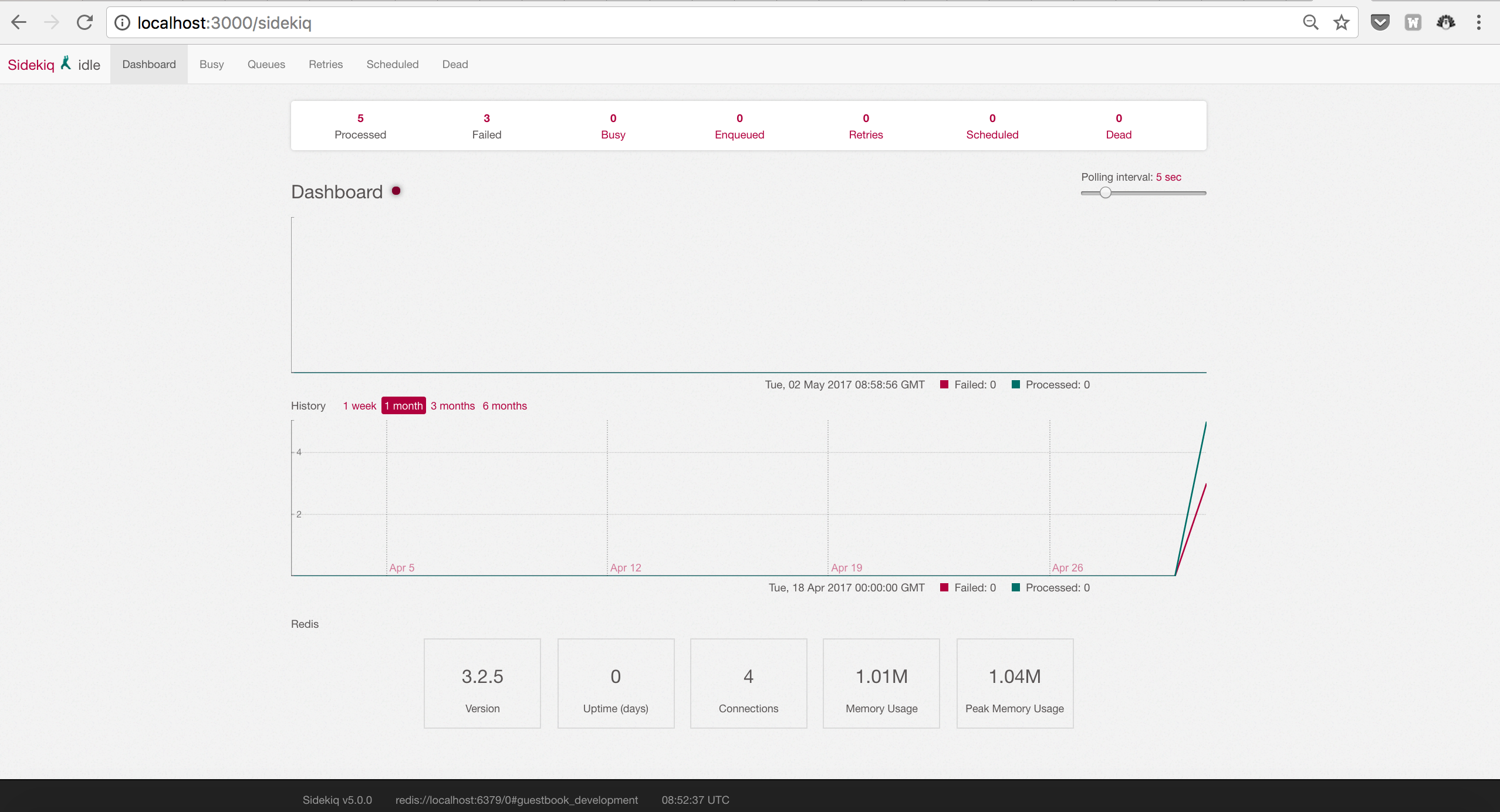Click the polling interval slider handle
This screenshot has height=812, width=1500.
pos(1106,192)
